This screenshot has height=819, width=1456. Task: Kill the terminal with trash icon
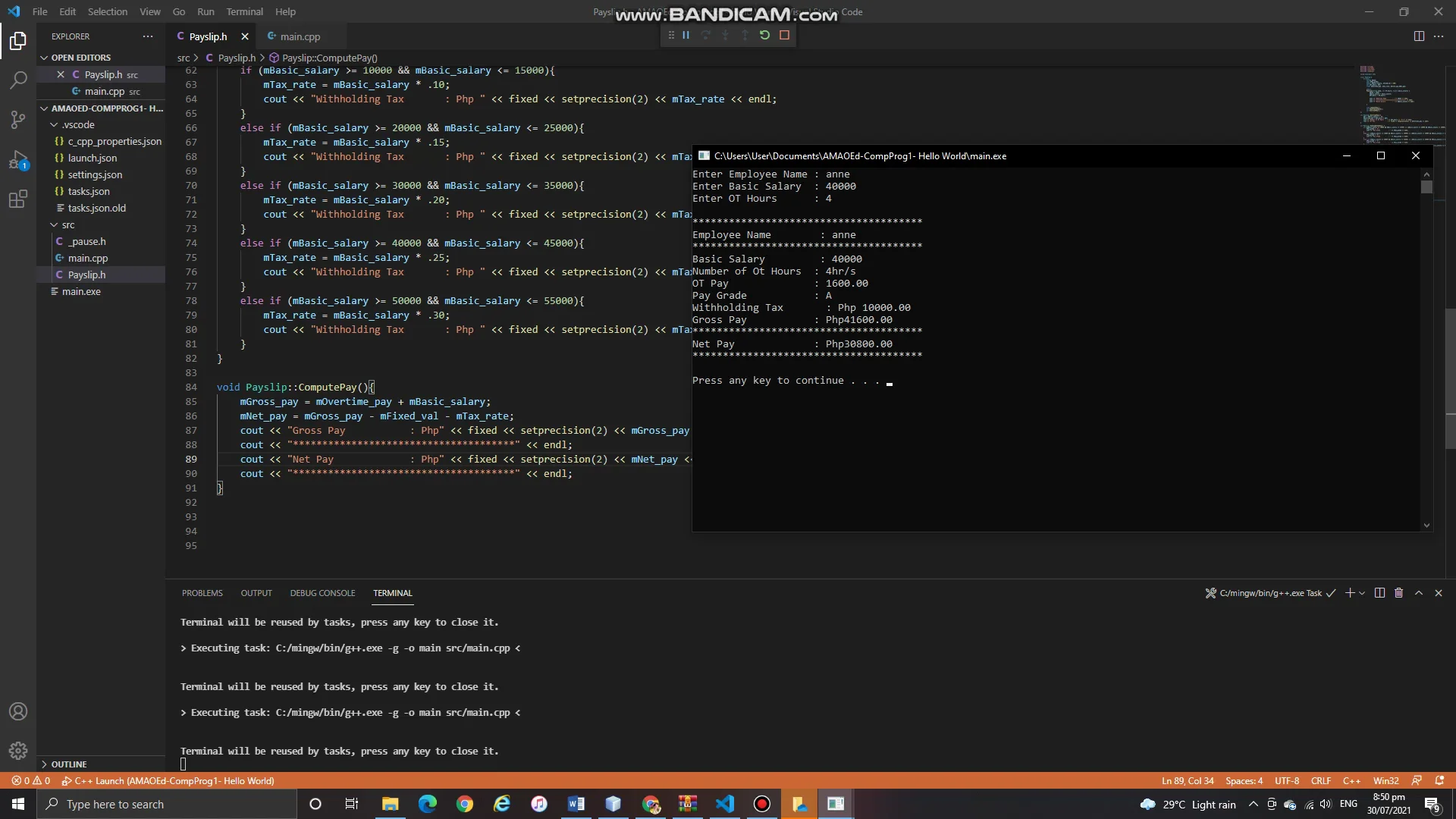coord(1399,593)
